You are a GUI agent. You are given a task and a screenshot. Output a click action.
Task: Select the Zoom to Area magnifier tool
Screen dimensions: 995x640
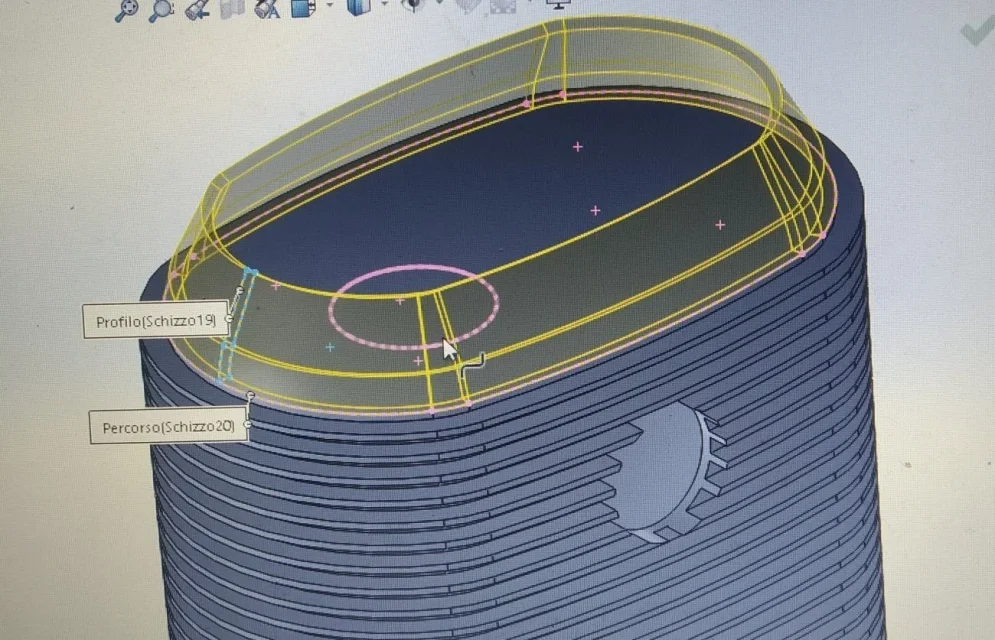(x=161, y=10)
